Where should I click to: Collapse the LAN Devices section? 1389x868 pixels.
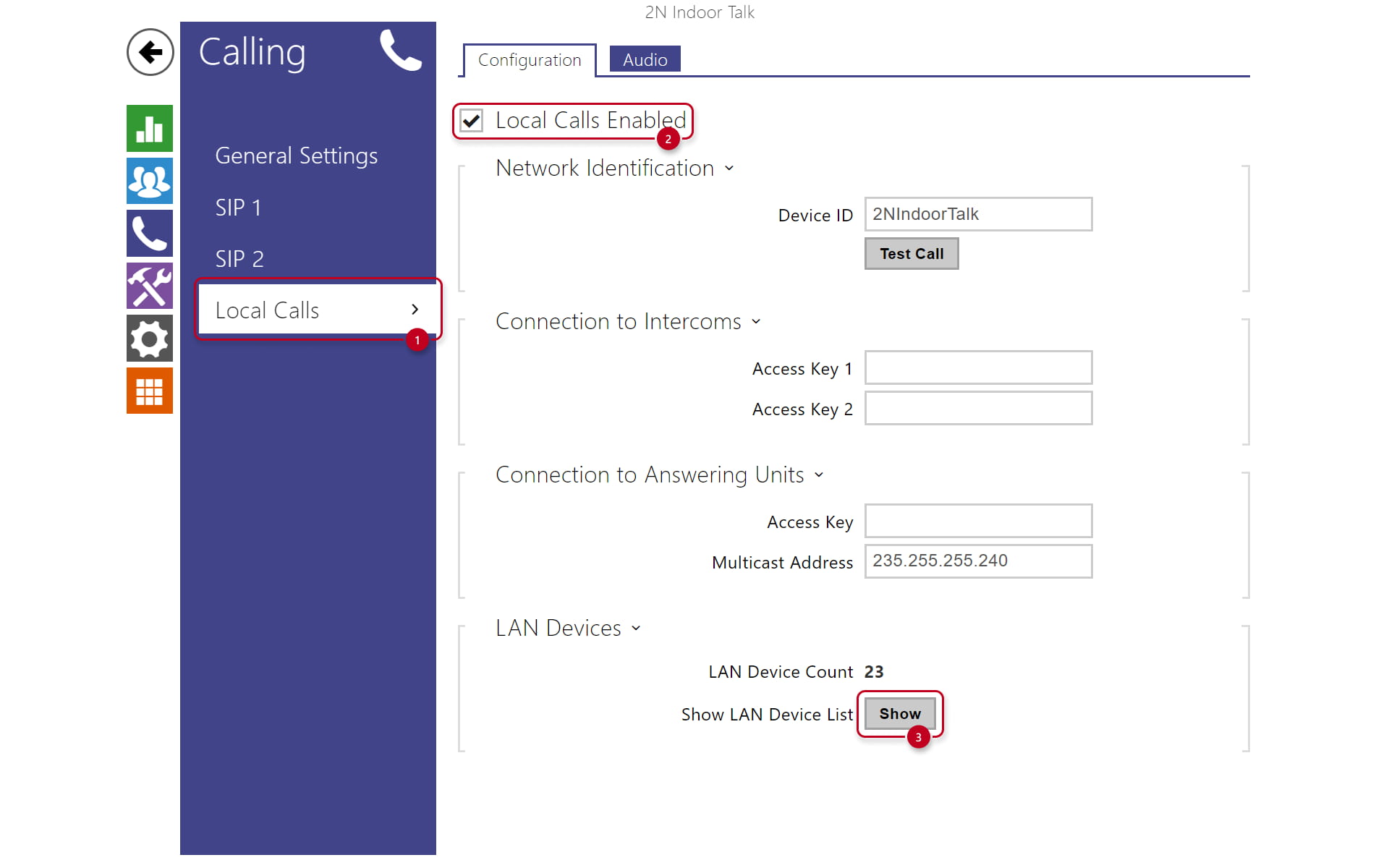click(x=636, y=629)
